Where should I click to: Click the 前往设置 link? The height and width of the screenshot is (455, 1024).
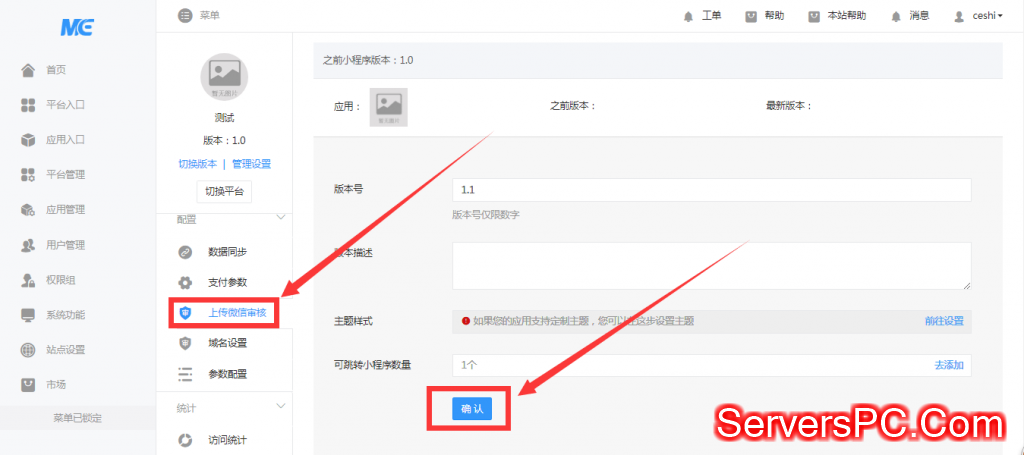(944, 321)
